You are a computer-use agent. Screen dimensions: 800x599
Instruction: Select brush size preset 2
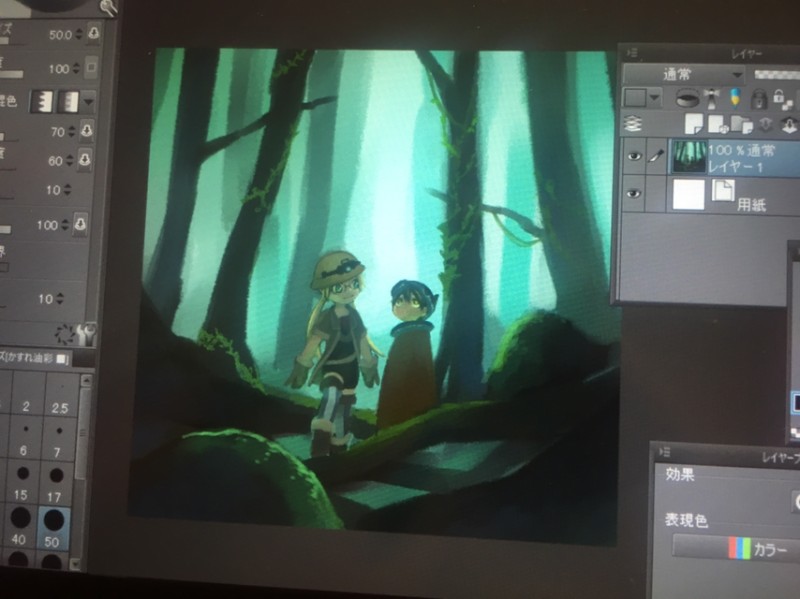pyautogui.click(x=26, y=394)
